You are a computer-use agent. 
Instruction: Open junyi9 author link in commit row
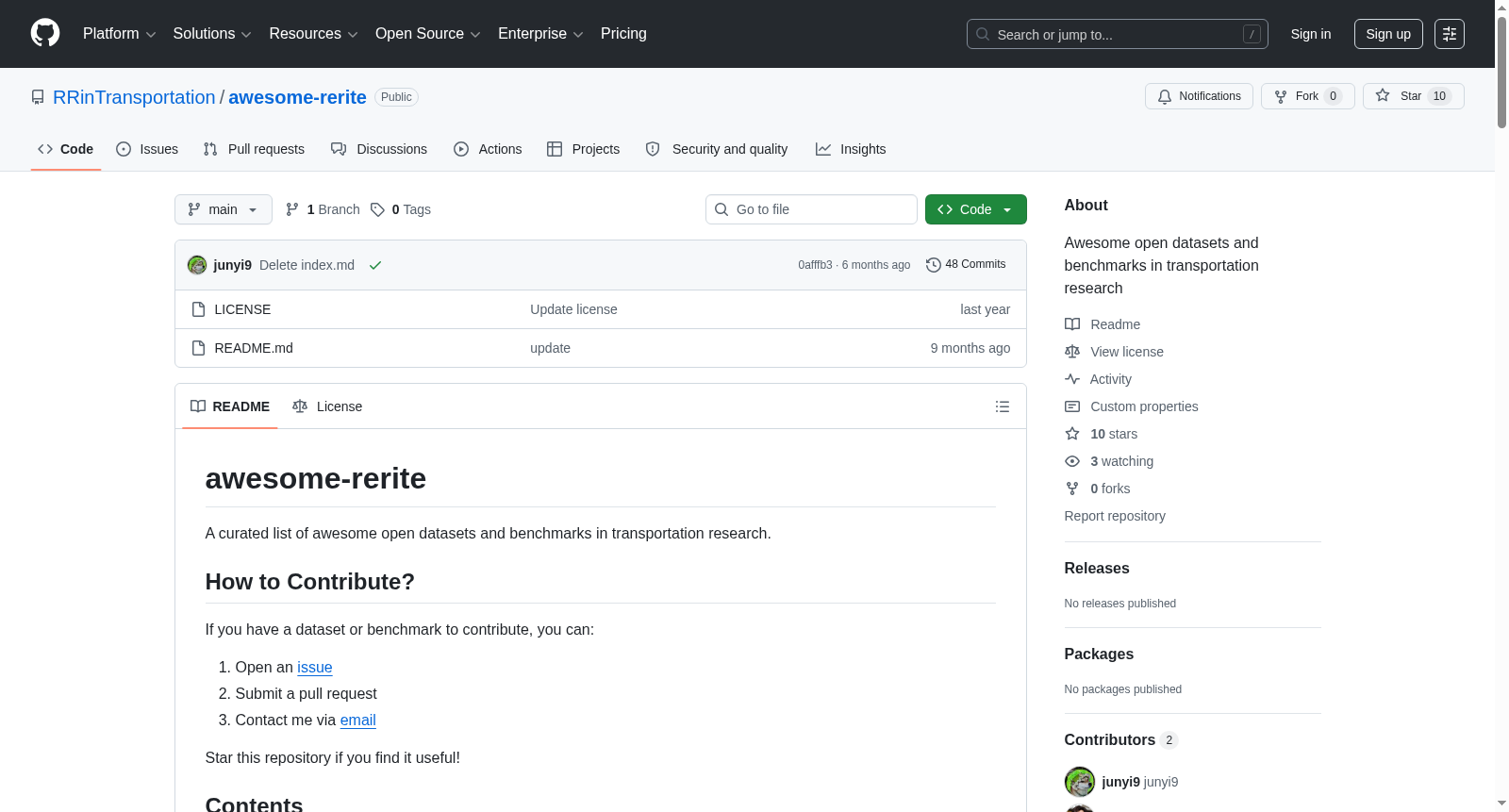233,265
